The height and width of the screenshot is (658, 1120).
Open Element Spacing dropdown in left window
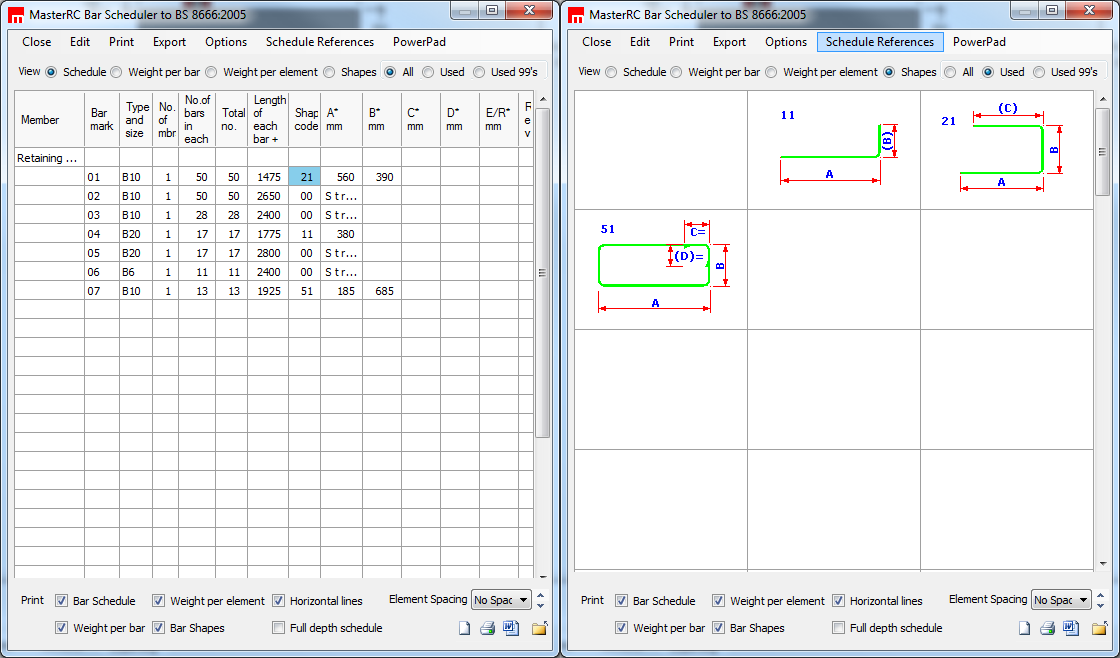(x=501, y=600)
